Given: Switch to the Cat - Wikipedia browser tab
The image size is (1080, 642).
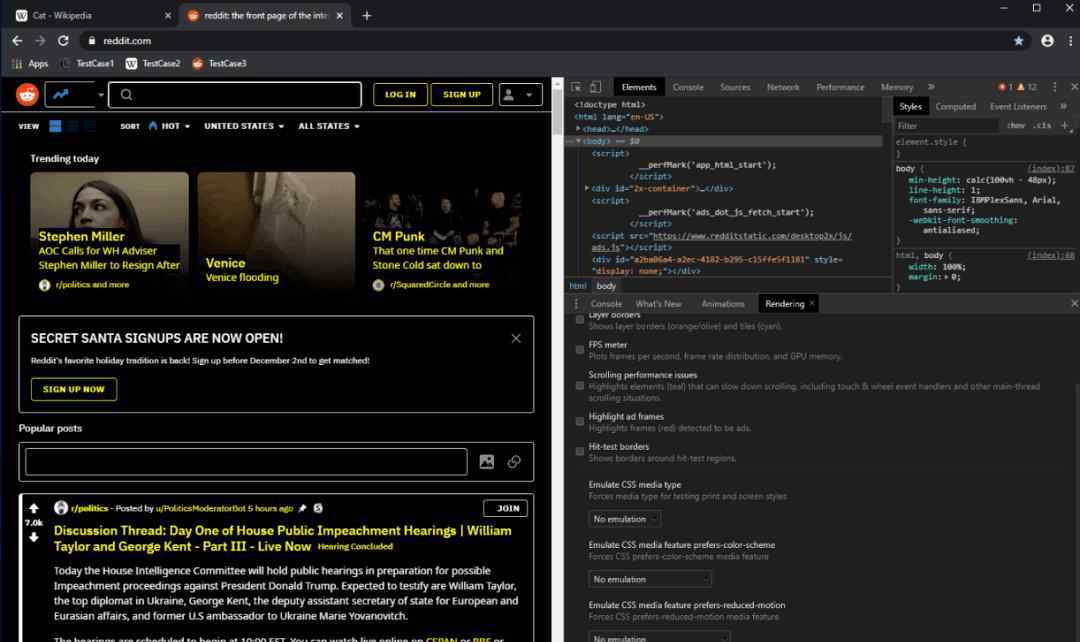Looking at the screenshot, I should [x=93, y=15].
